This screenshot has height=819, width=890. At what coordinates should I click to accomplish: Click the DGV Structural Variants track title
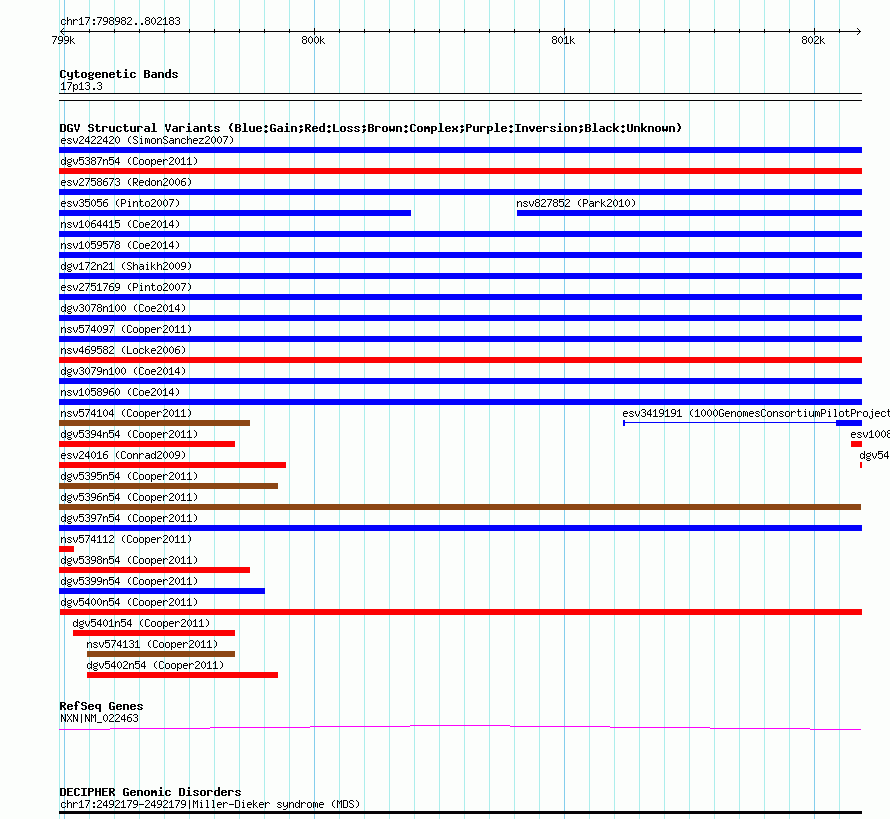(x=370, y=128)
